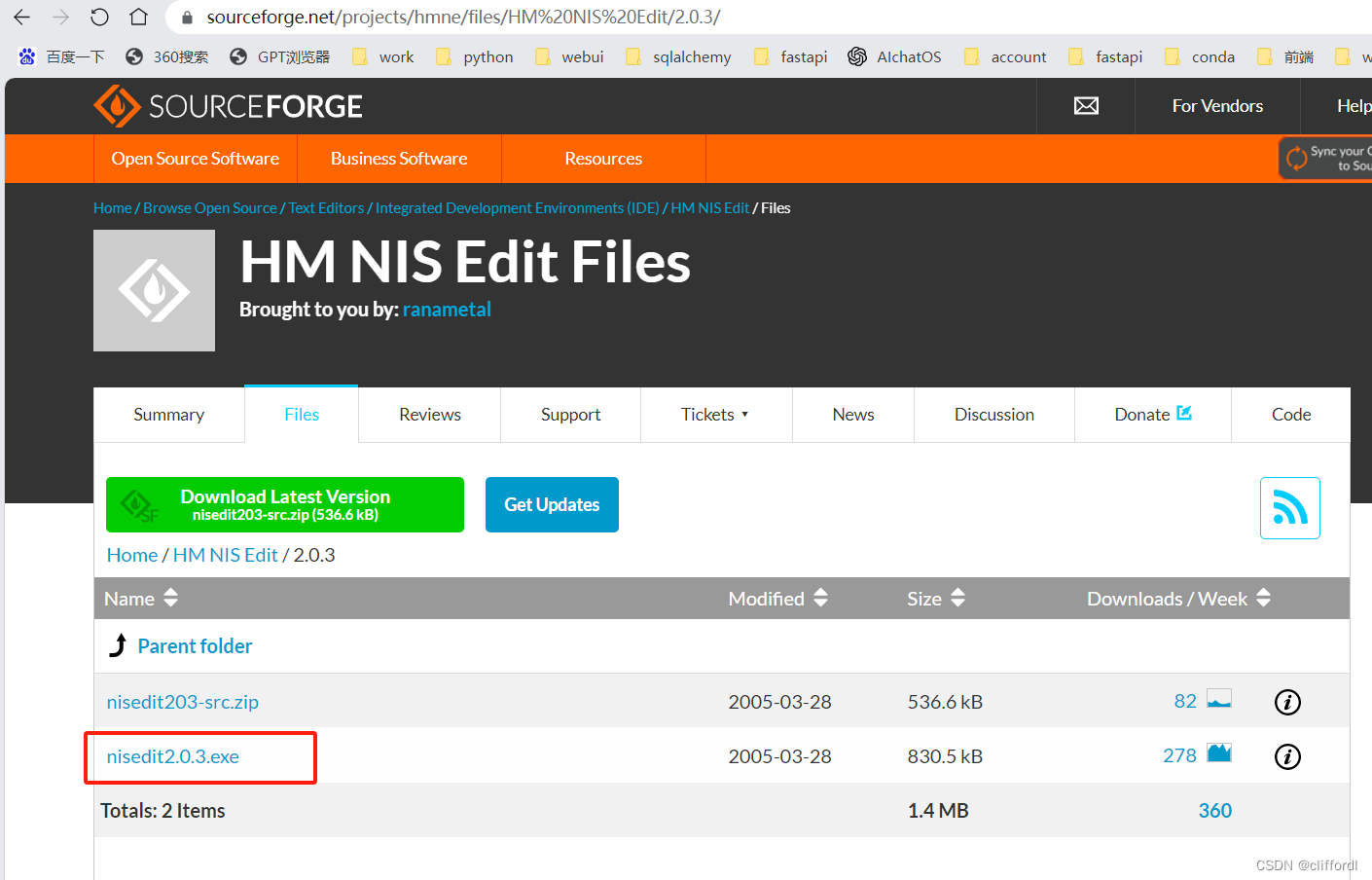The height and width of the screenshot is (880, 1372).
Task: Click Download Latest Version button
Action: 285,504
